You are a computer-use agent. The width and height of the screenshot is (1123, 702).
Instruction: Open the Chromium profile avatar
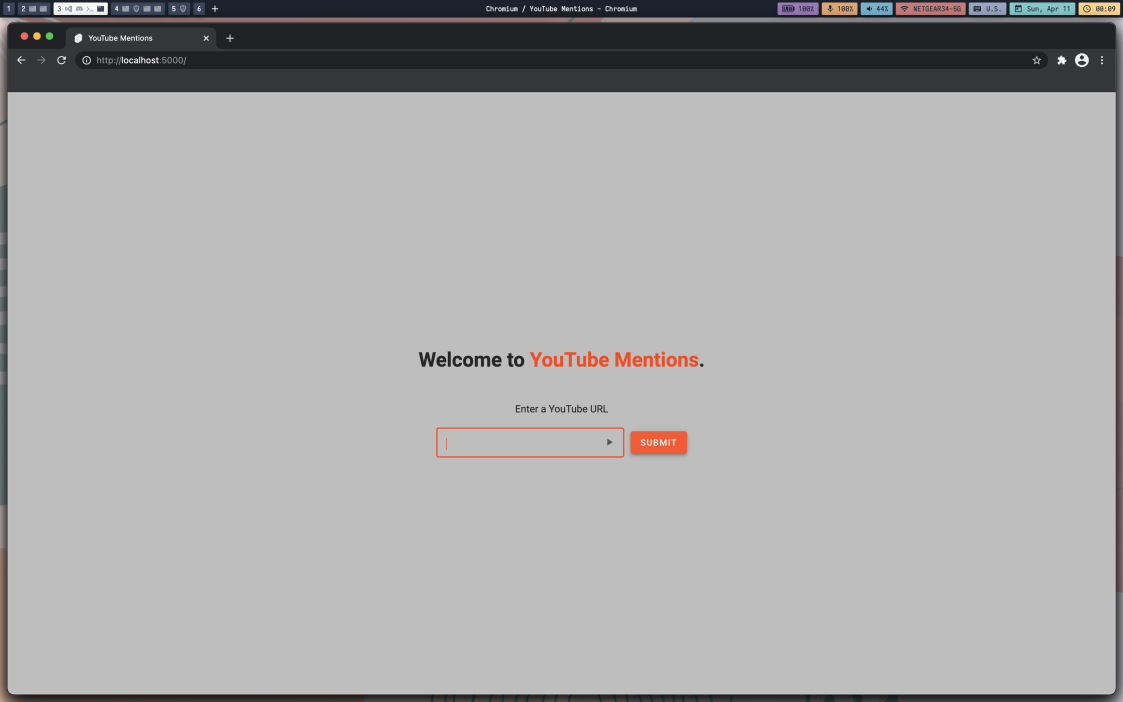click(1081, 60)
